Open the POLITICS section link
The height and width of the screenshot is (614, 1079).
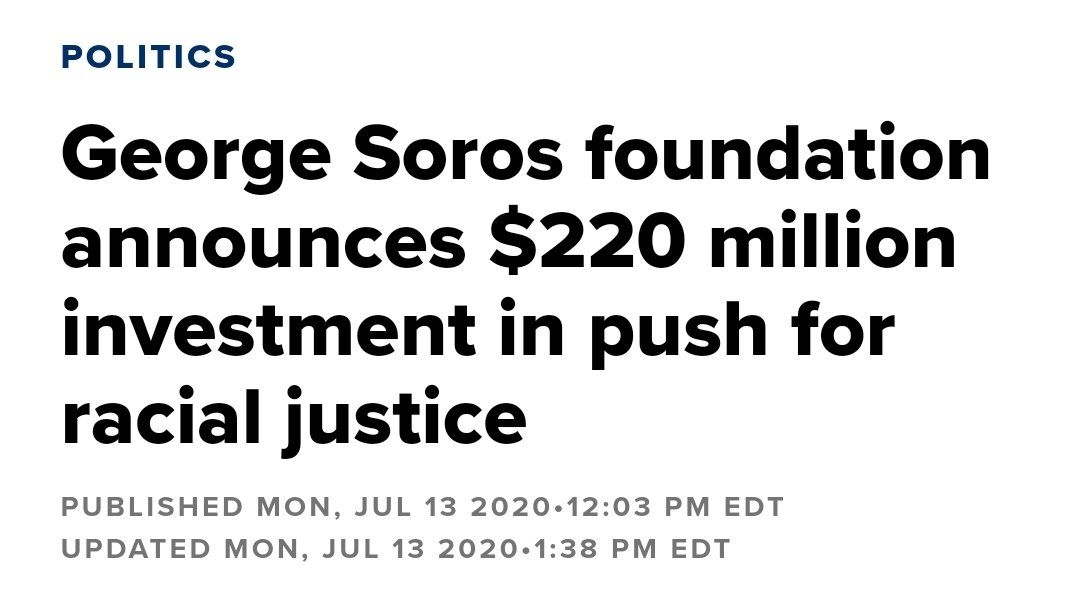coord(148,57)
